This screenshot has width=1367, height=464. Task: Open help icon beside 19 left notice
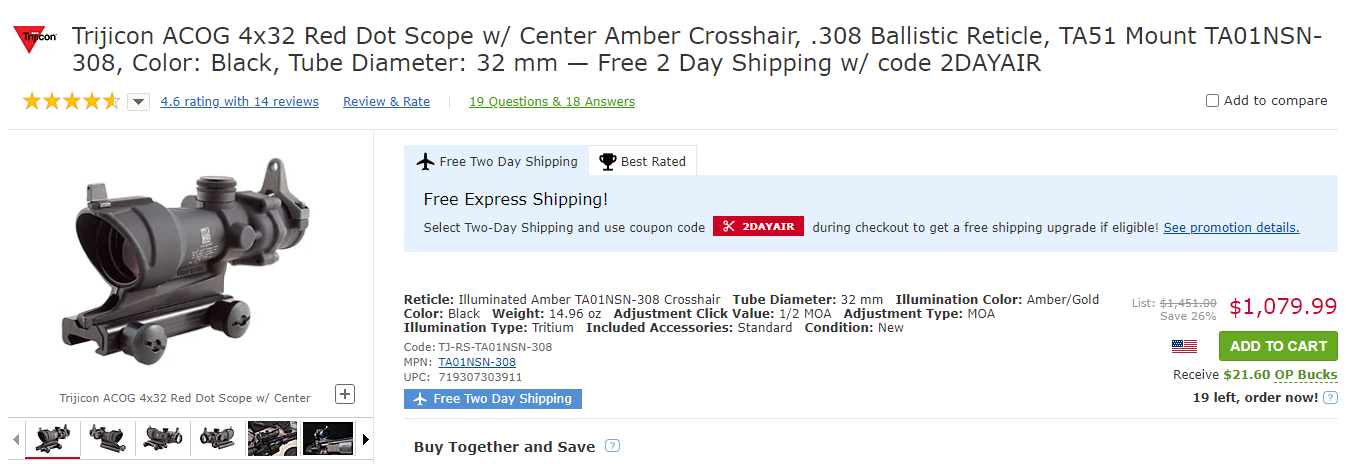coord(1330,398)
